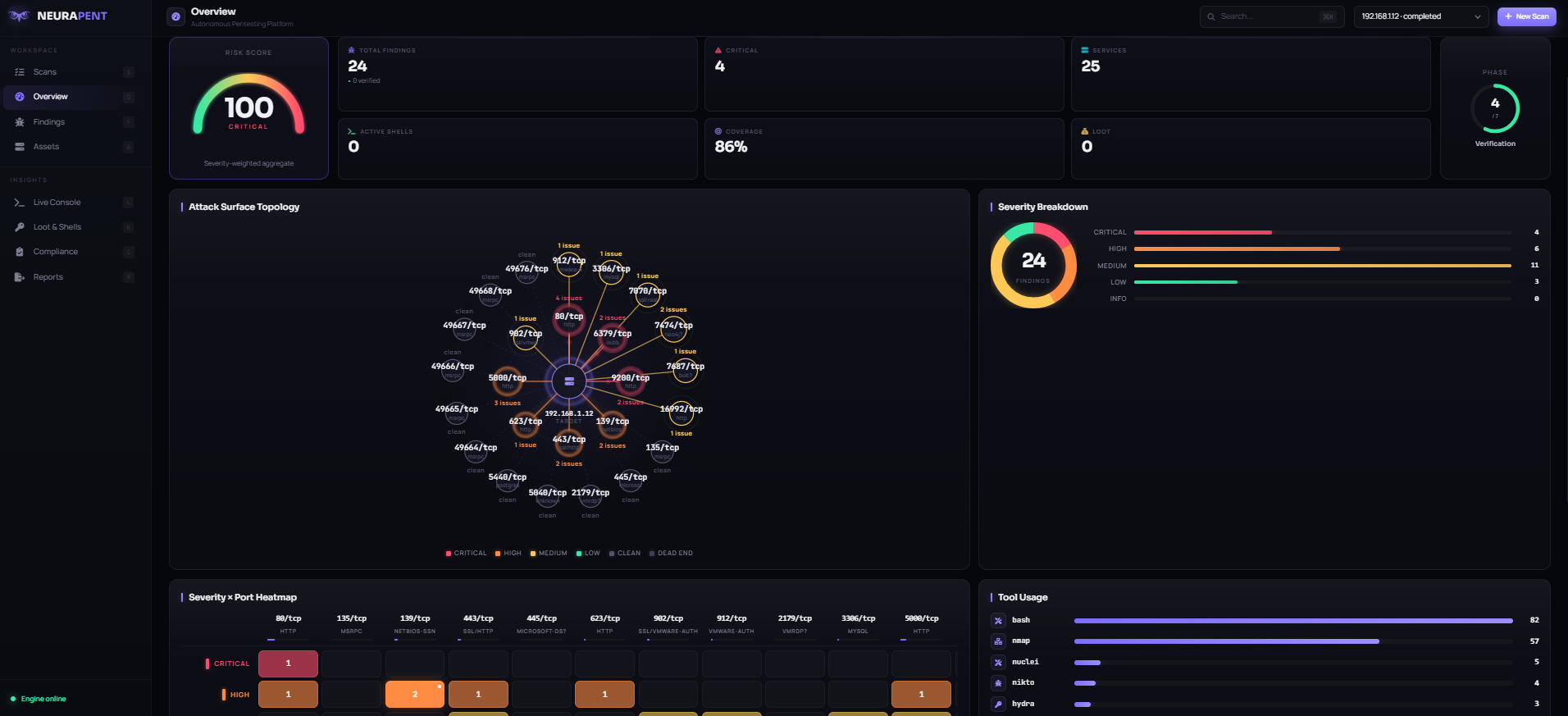
Task: Click the nmap tool icon
Action: tap(998, 641)
